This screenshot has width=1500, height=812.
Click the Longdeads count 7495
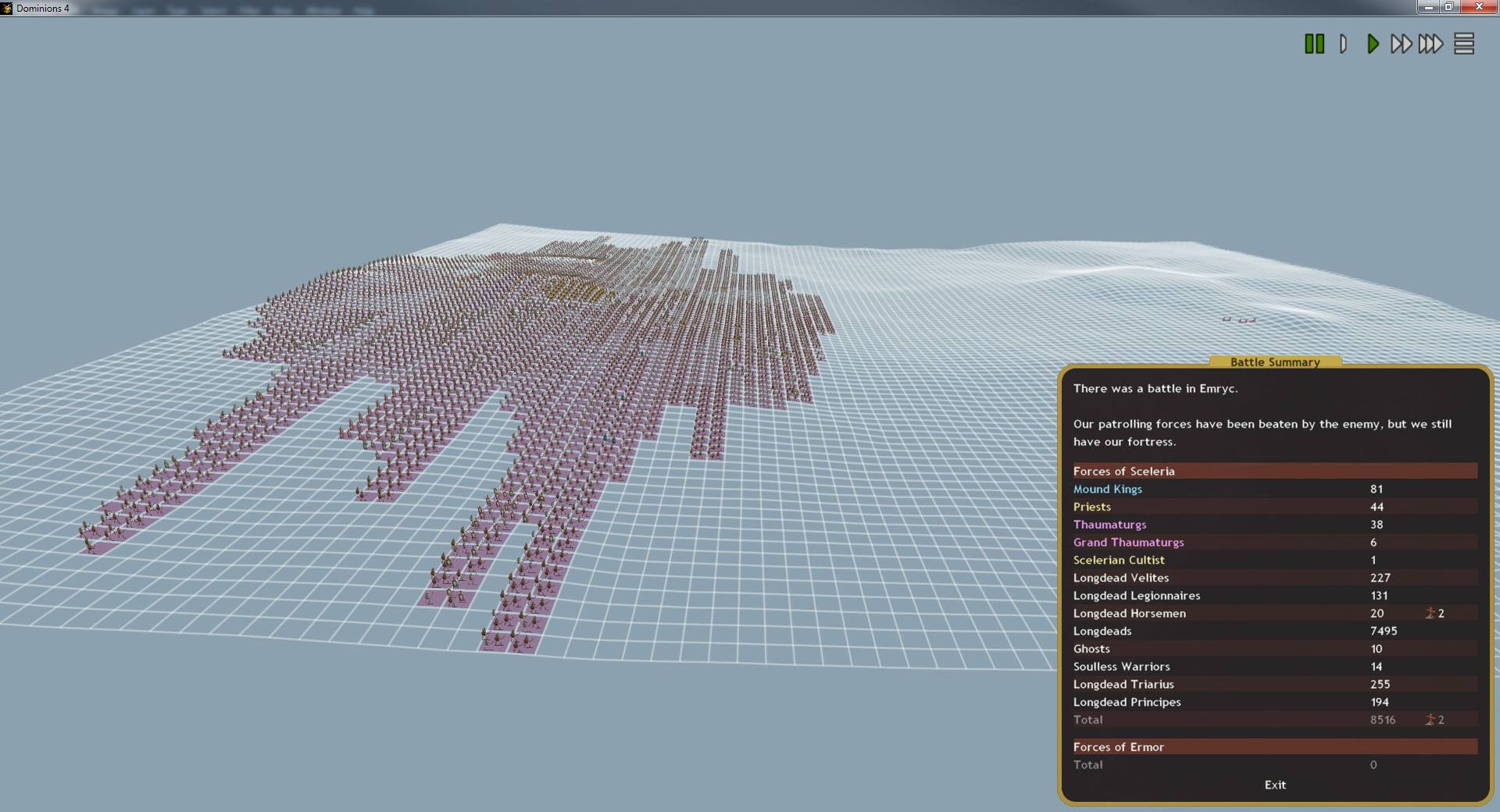click(1383, 631)
